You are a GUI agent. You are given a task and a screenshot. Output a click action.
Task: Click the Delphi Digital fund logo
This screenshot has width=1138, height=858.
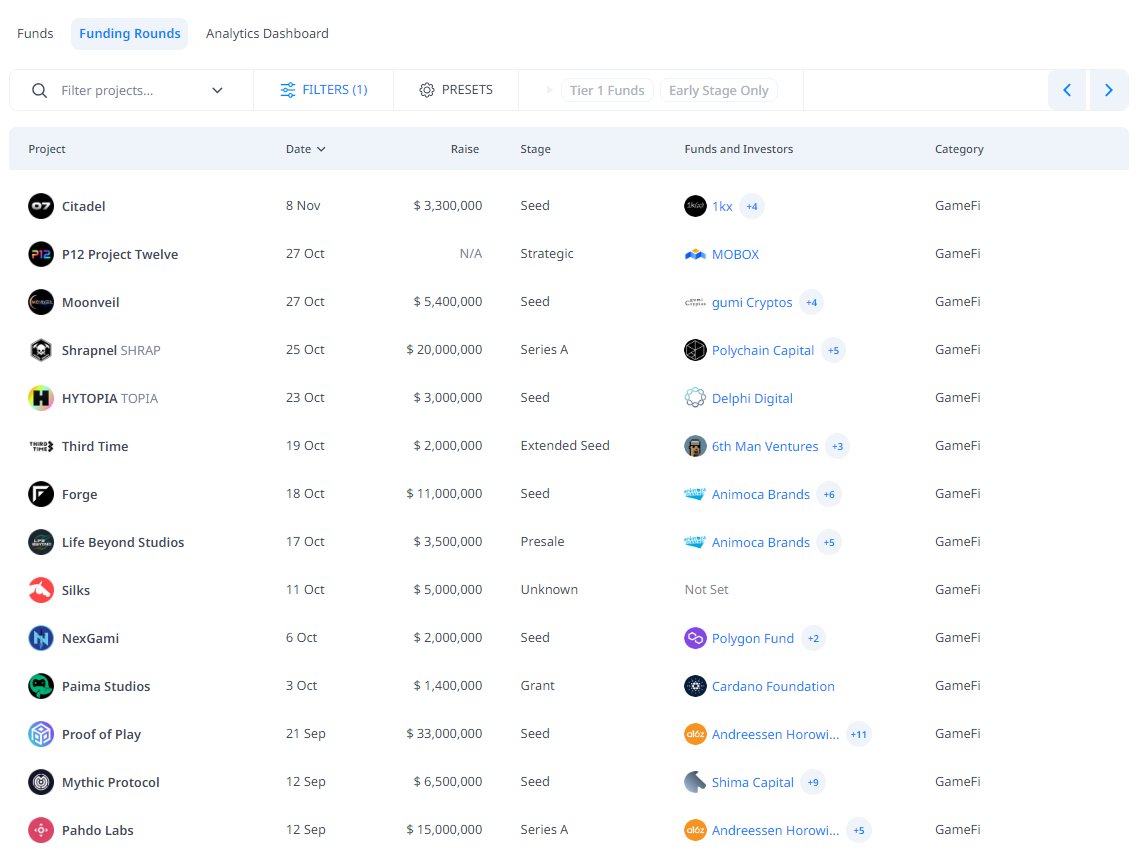[x=695, y=398]
